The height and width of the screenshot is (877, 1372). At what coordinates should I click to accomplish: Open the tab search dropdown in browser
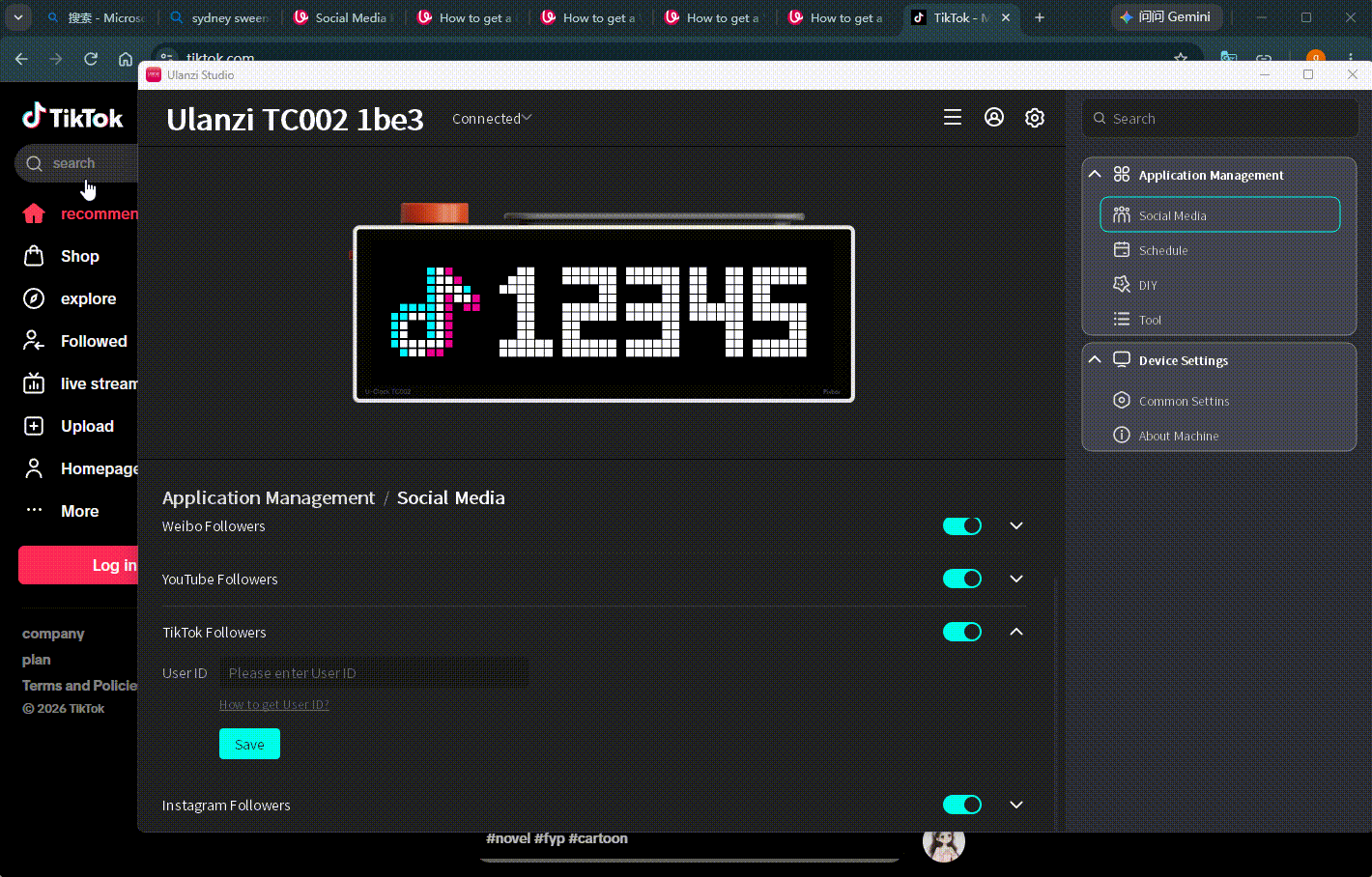(17, 17)
